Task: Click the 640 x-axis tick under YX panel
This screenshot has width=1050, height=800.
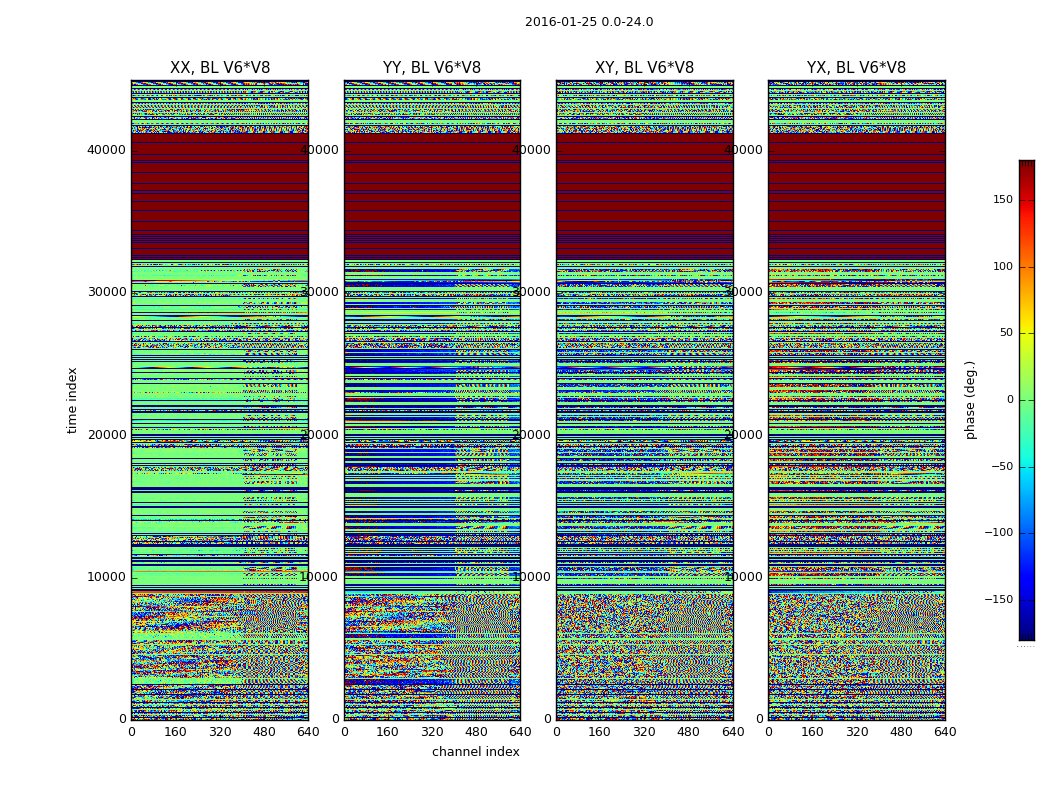Action: [945, 732]
